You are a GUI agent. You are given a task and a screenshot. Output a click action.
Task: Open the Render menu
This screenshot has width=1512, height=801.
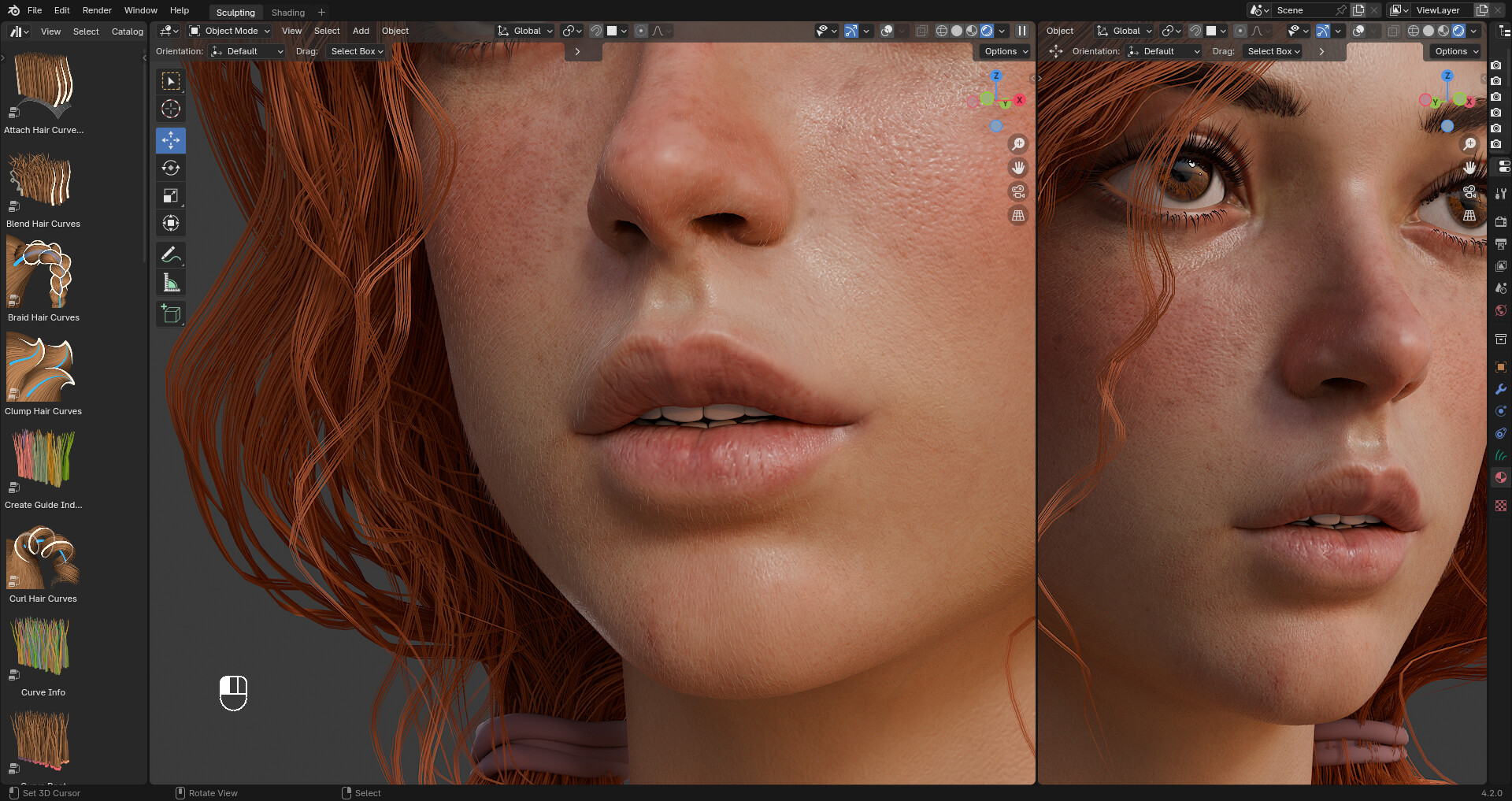(97, 10)
